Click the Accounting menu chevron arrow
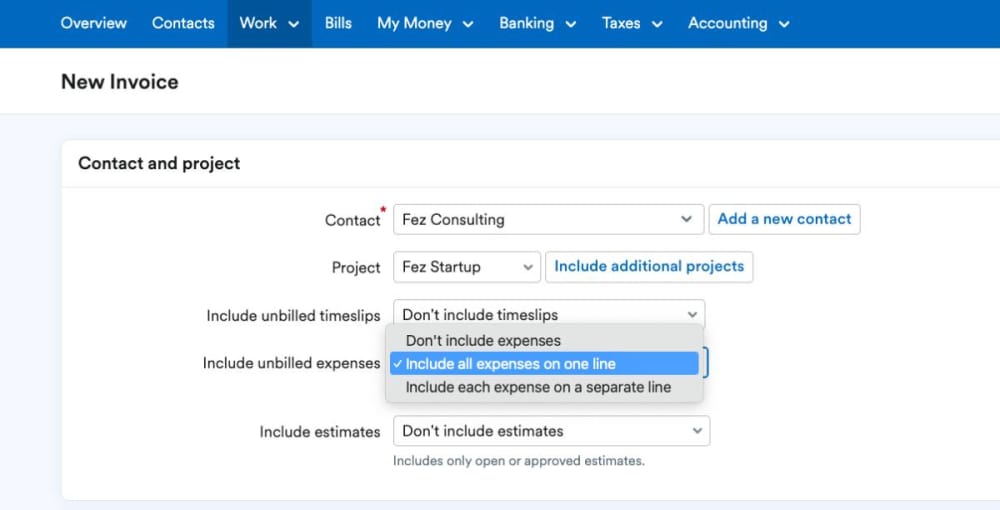This screenshot has height=510, width=1000. pyautogui.click(x=784, y=24)
